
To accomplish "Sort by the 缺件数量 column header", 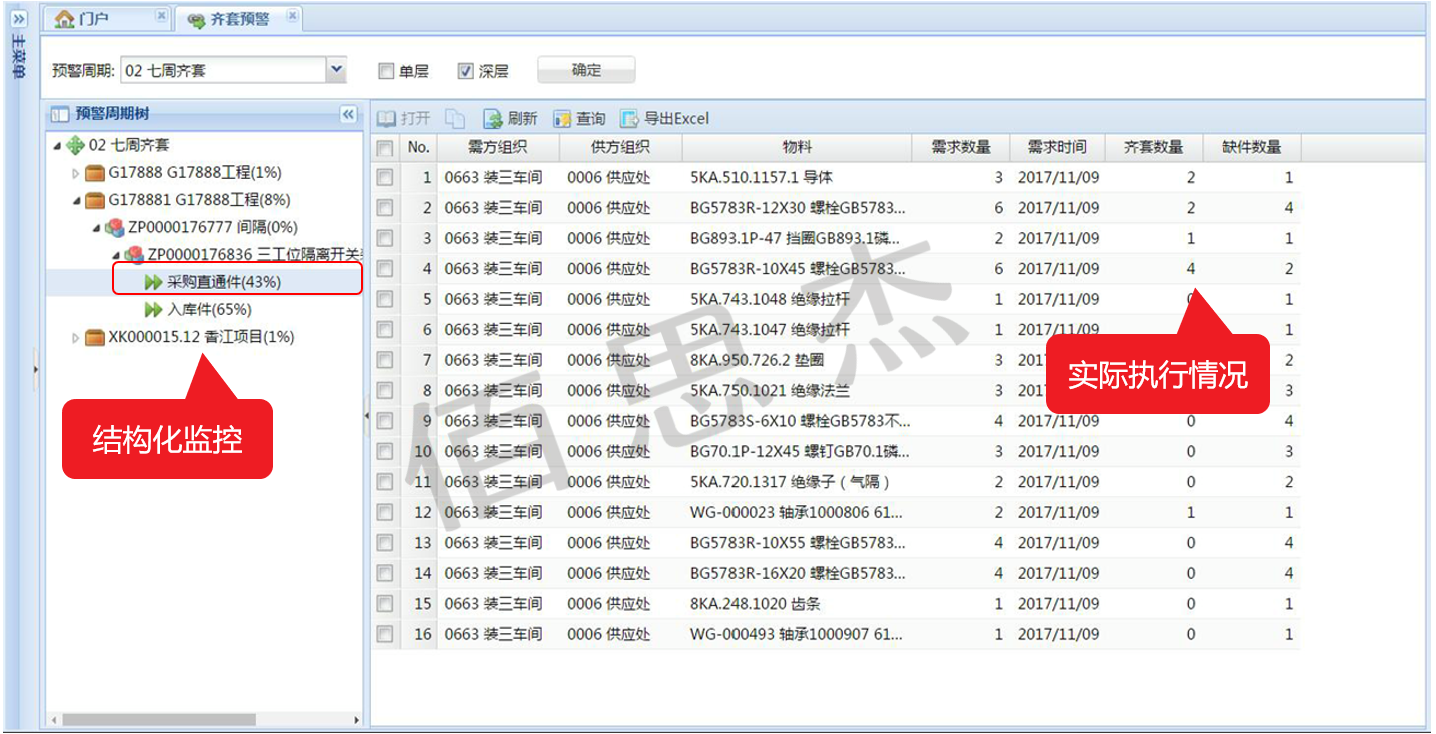I will click(x=1251, y=148).
